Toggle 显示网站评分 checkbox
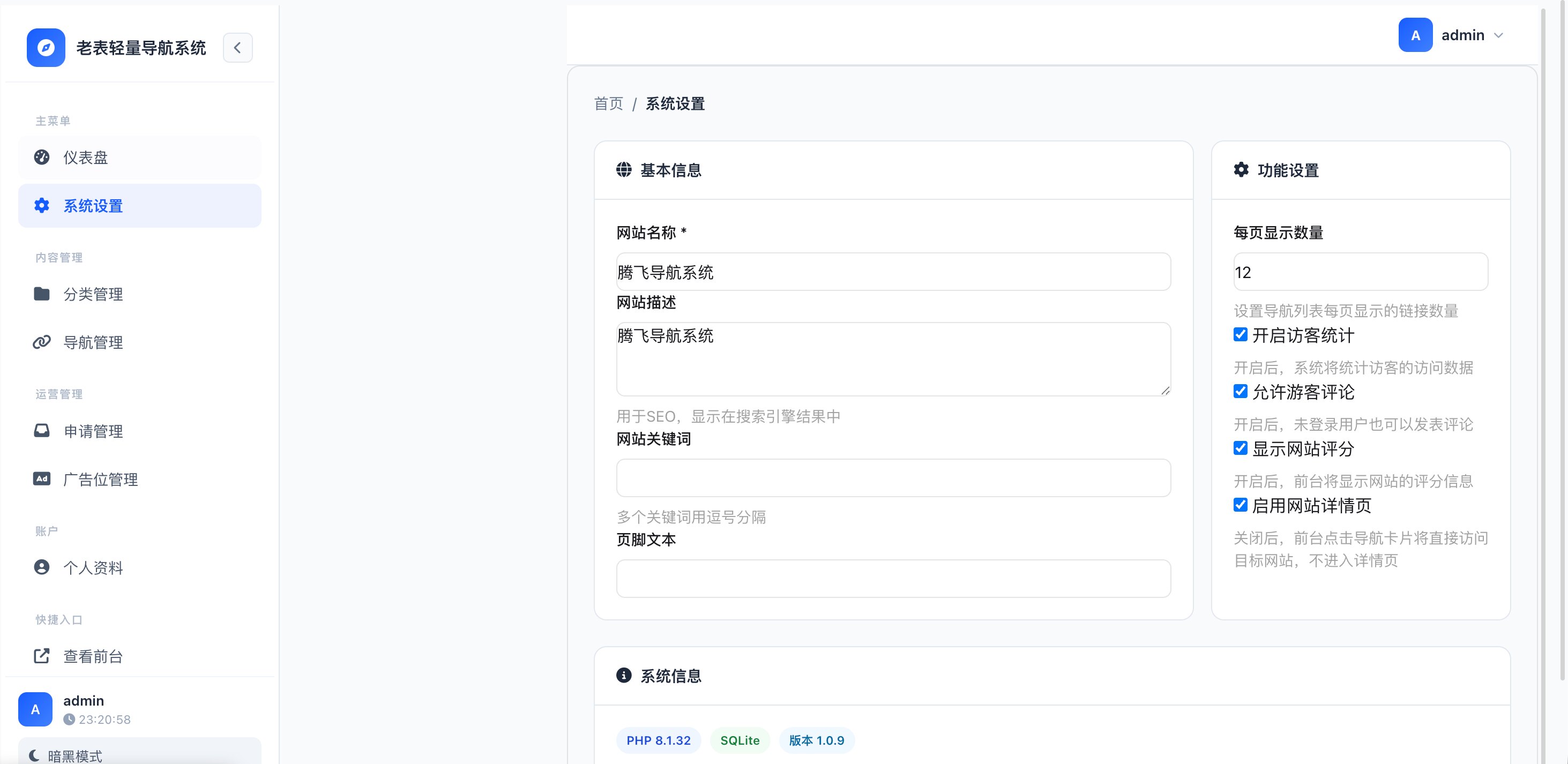This screenshot has height=764, width=1568. [1241, 448]
